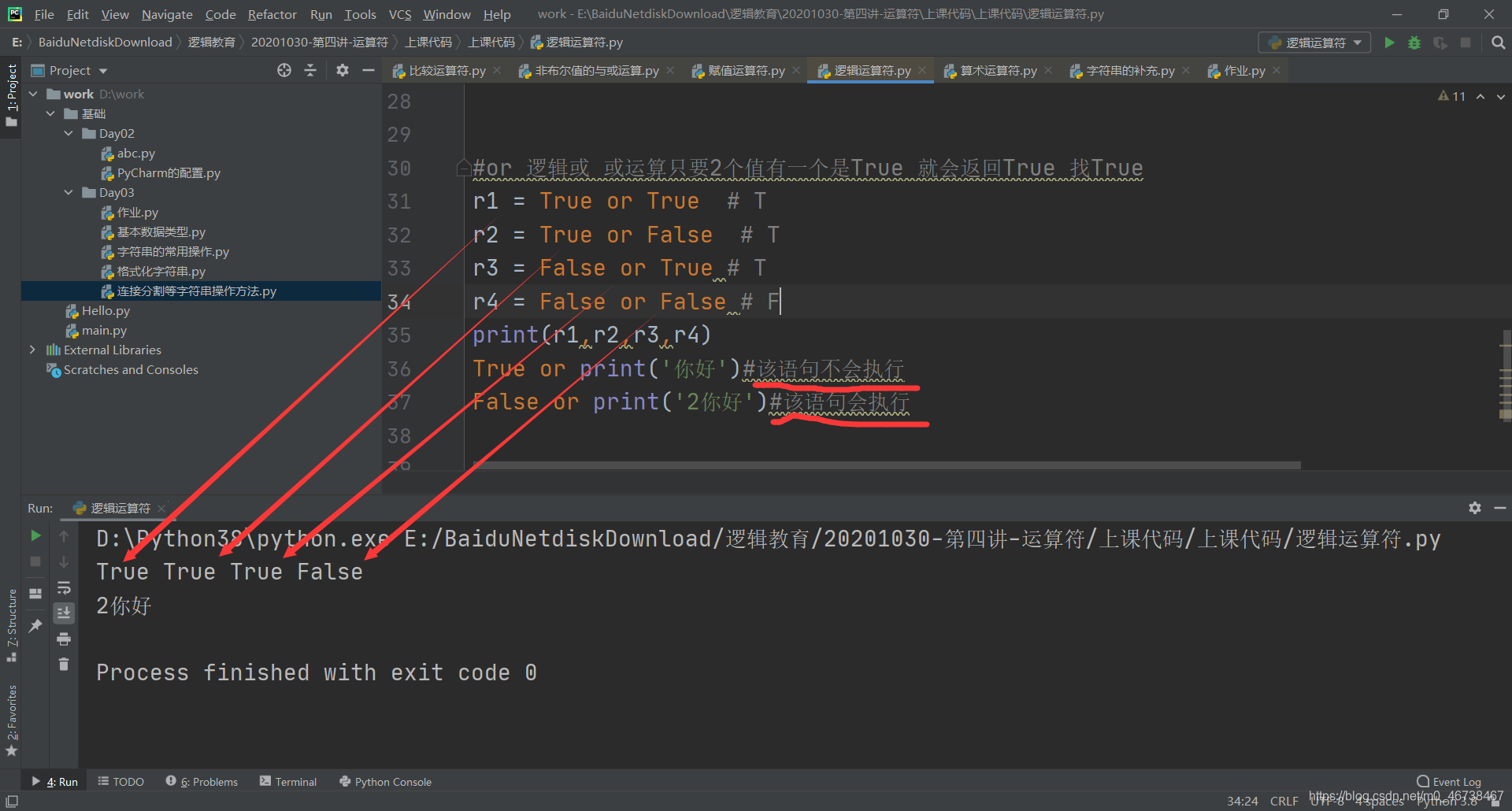The image size is (1512, 811).
Task: Place cursor on line 35 print statement
Action: tap(591, 335)
